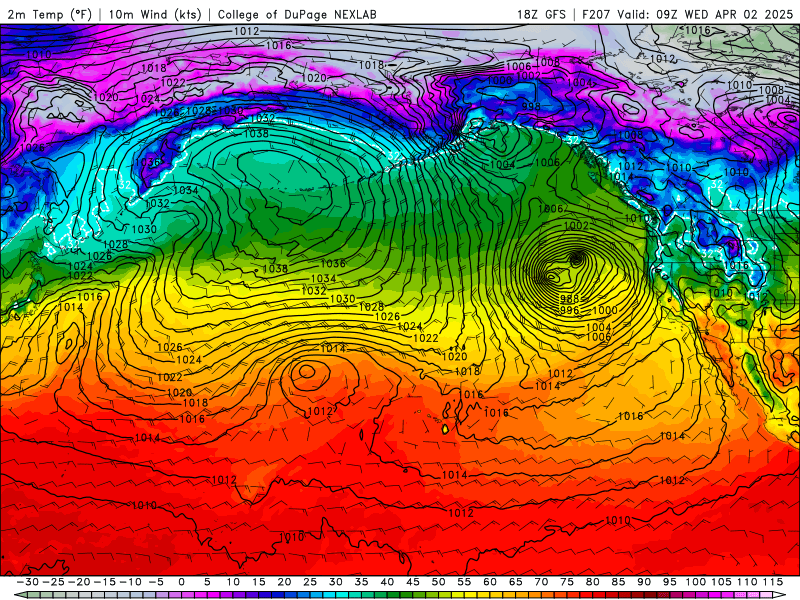The height and width of the screenshot is (600, 800).
Task: Click the colorbar label '110'
Action: (x=747, y=582)
